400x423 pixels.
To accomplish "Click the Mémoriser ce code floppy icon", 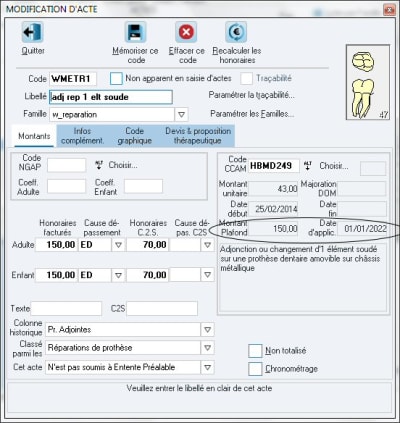I will coord(136,32).
